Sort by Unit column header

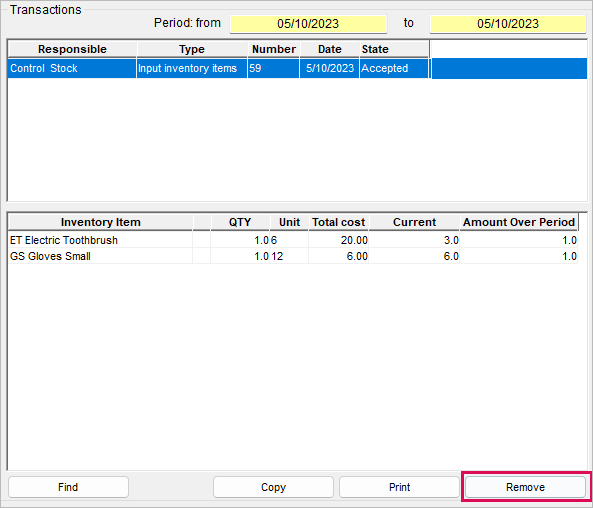pos(289,222)
